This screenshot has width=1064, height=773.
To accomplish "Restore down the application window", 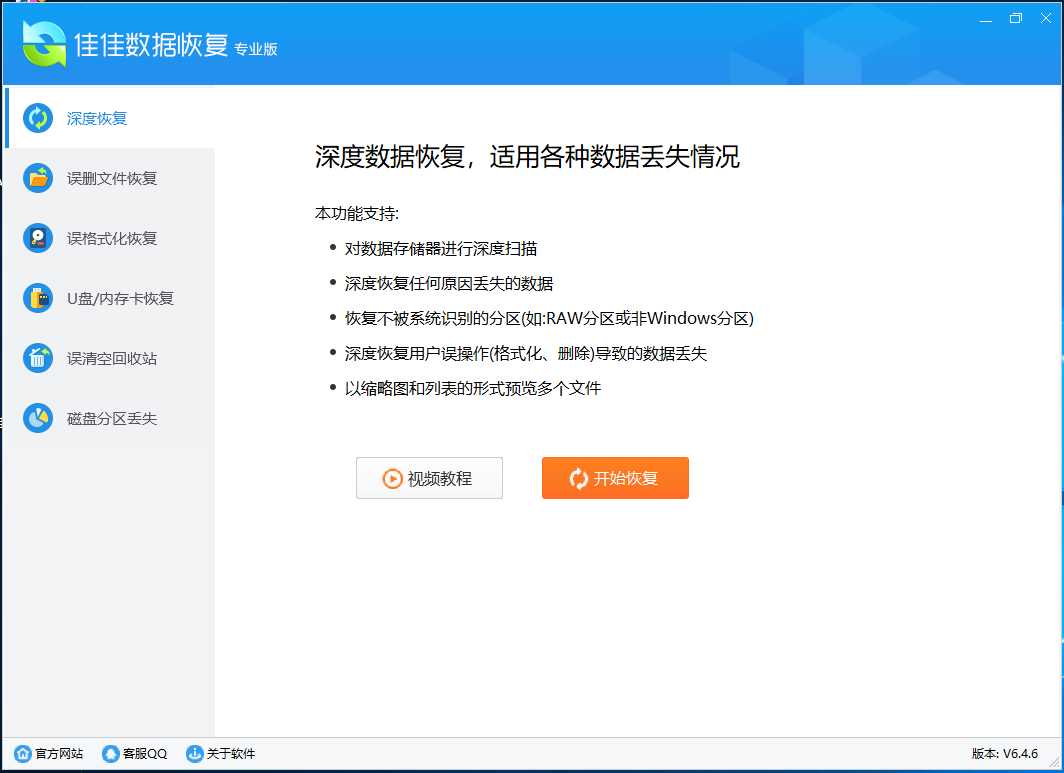I will coord(1016,18).
